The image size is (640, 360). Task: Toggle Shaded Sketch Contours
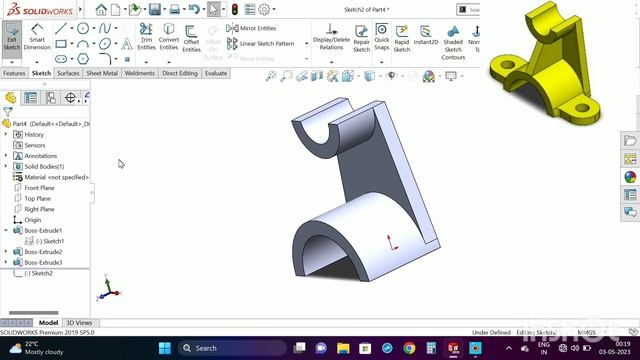tap(453, 42)
